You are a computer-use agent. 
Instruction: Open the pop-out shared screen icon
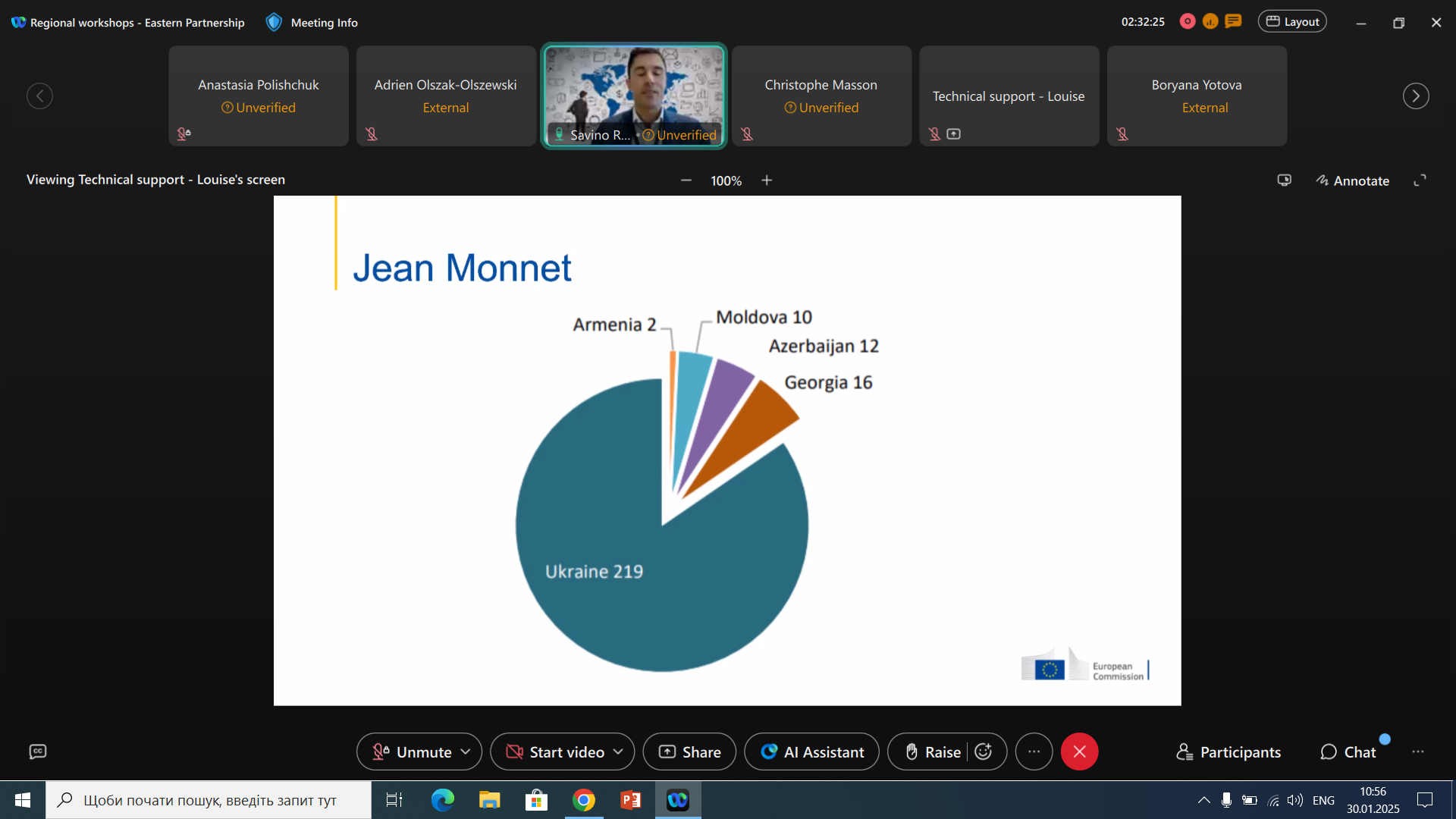point(1284,180)
